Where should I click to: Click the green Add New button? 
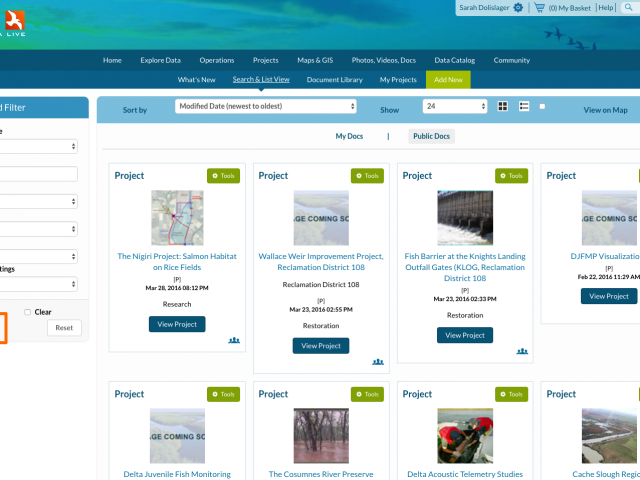point(447,79)
